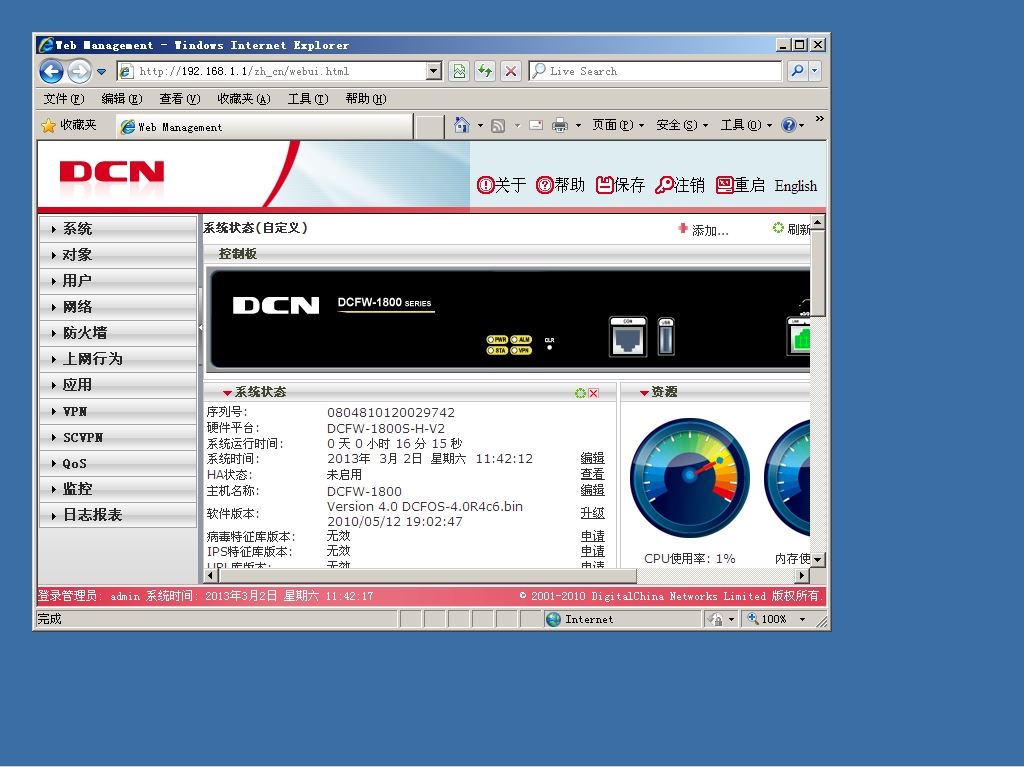Expand the 用户 sidebar menu
Image resolution: width=1024 pixels, height=768 pixels.
coord(118,281)
